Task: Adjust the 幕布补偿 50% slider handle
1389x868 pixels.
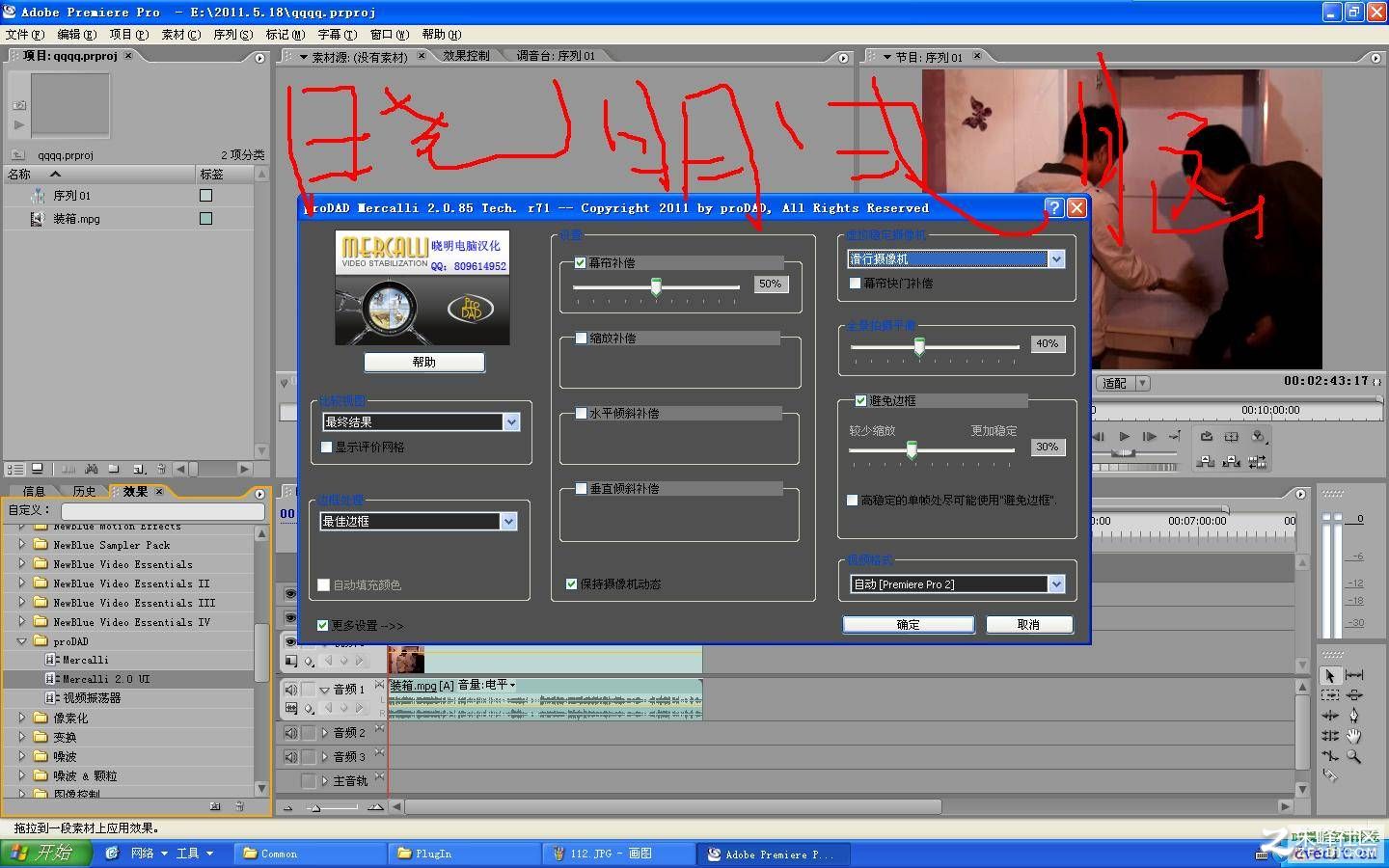Action: tap(656, 286)
